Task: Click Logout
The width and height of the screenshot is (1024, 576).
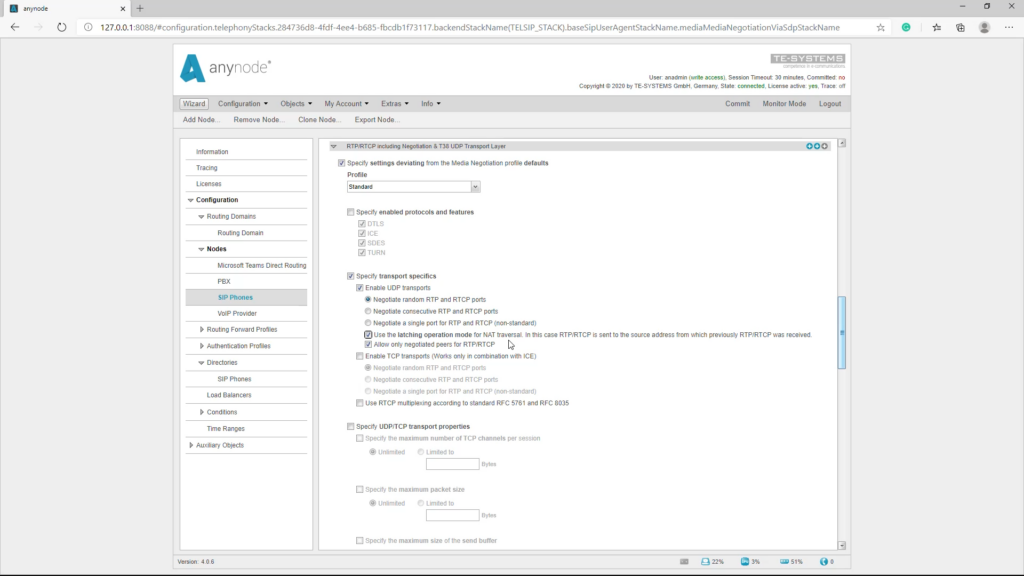Action: 830,104
